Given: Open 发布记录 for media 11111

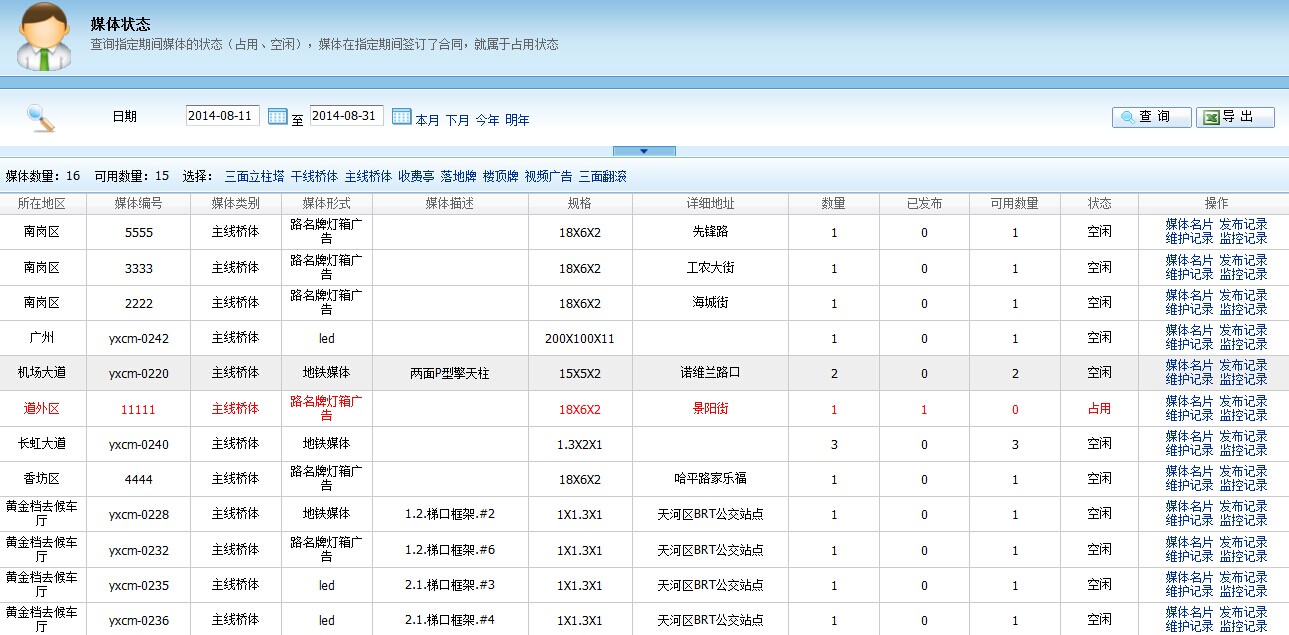Looking at the screenshot, I should click(x=1243, y=401).
